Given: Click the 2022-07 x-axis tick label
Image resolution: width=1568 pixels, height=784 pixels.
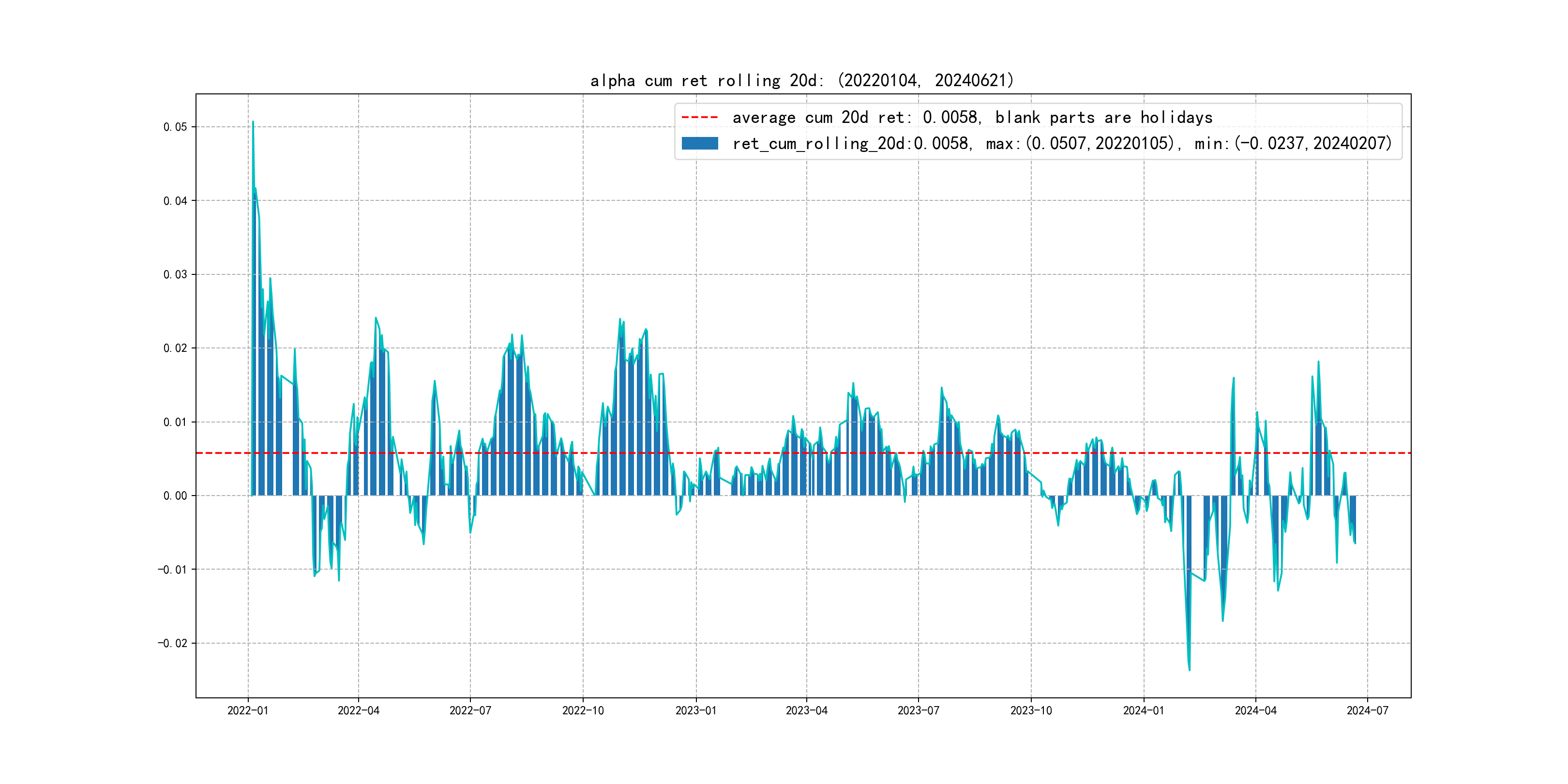Looking at the screenshot, I should (470, 710).
